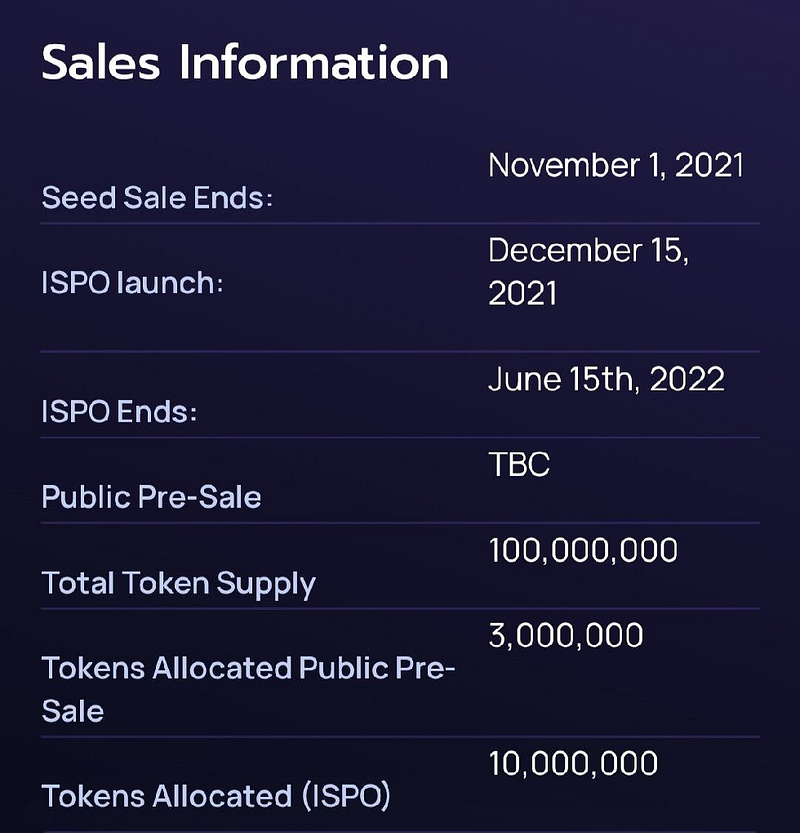Click the 10,000,000 ISPO allocation value

(573, 764)
